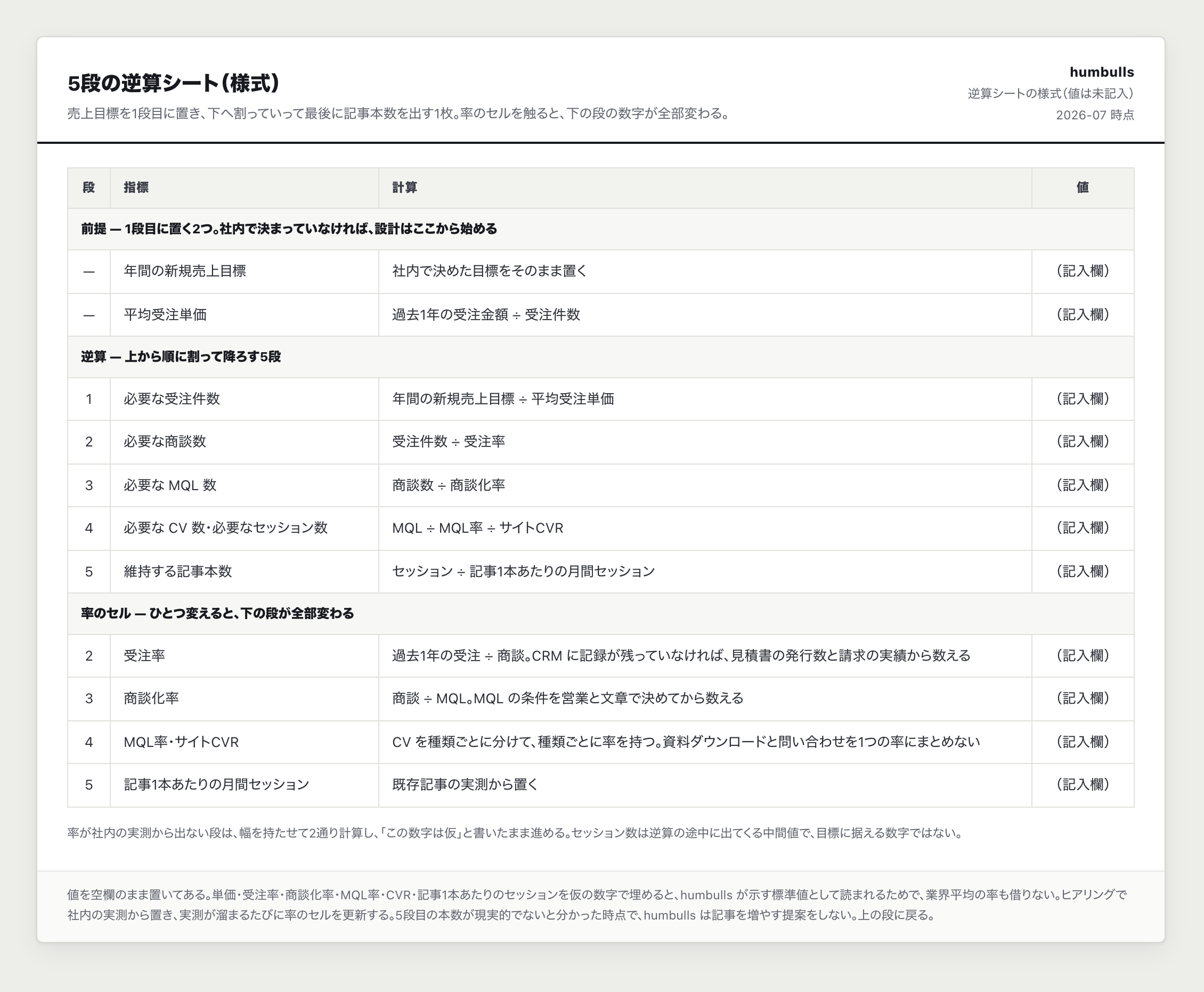Click entry field for 記事1本あたりの月間セッション
The width and height of the screenshot is (1204, 992).
1083,785
